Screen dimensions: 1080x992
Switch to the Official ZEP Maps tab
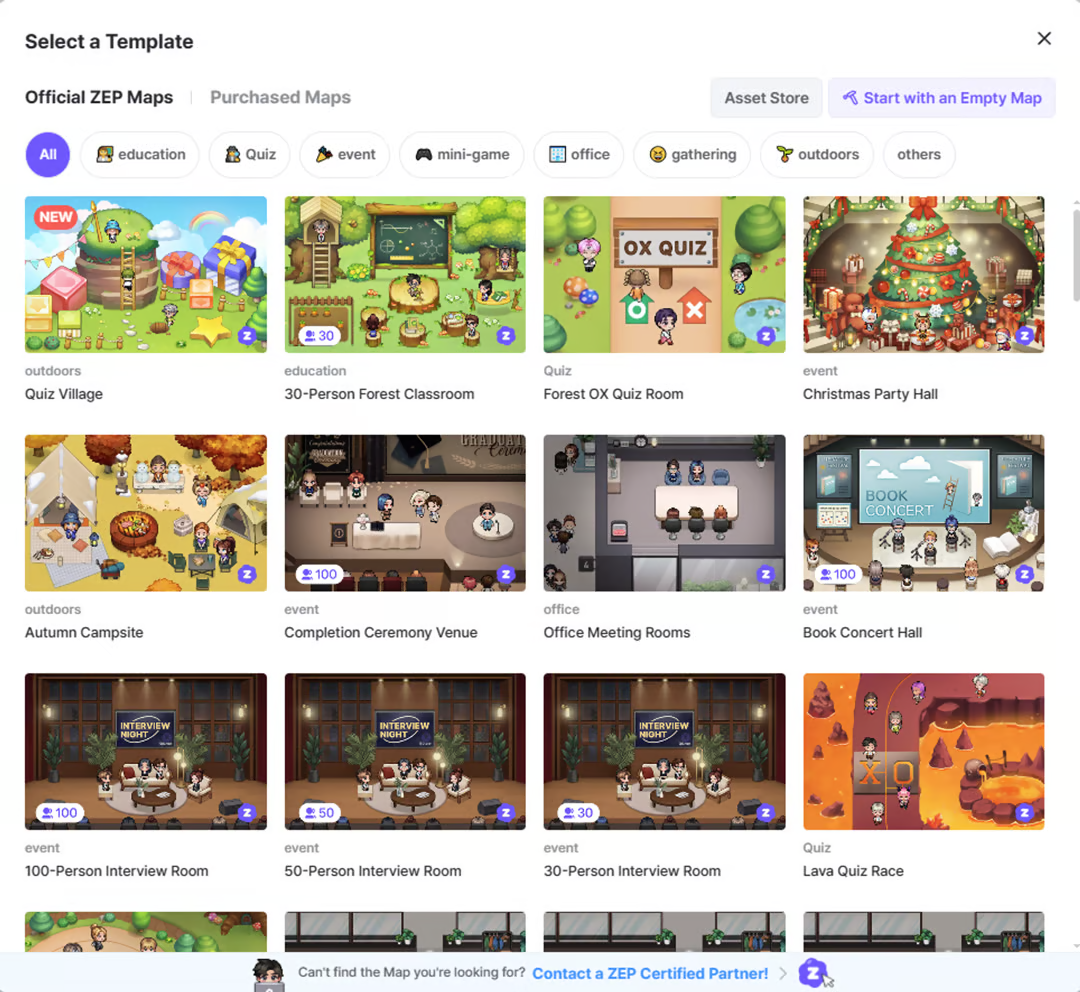pos(99,97)
